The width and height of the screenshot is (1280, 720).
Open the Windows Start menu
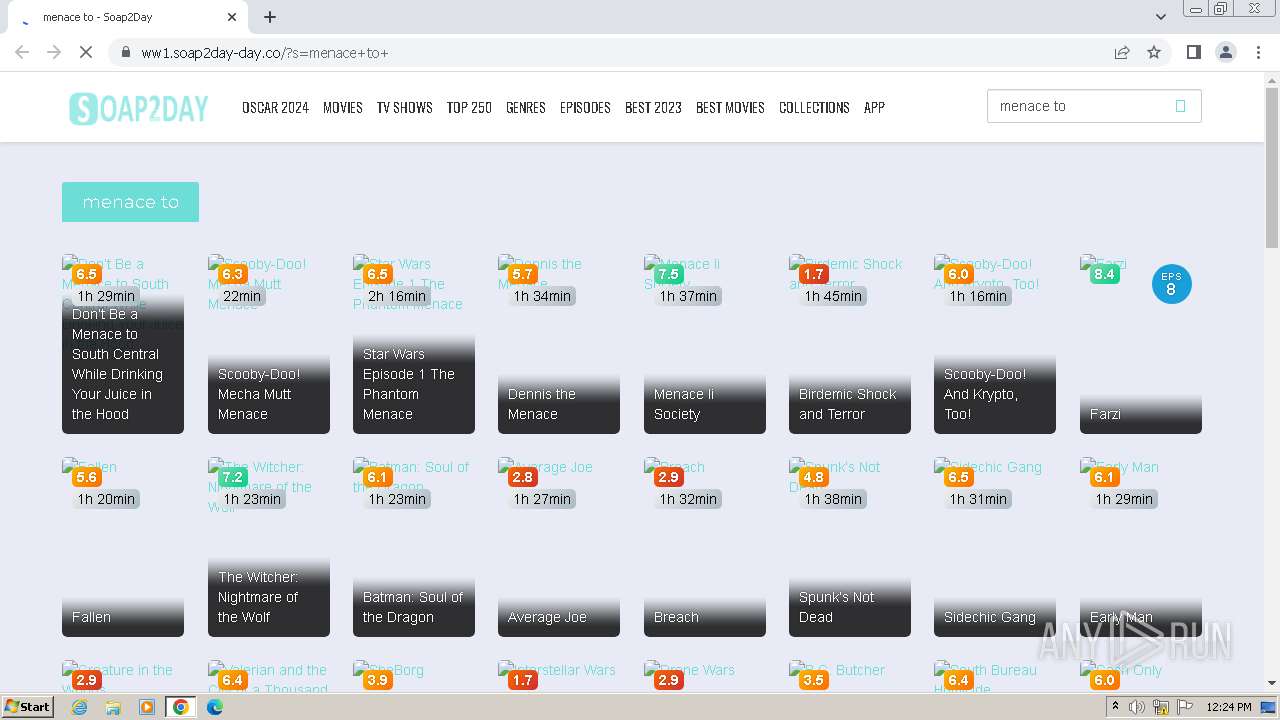coord(27,707)
